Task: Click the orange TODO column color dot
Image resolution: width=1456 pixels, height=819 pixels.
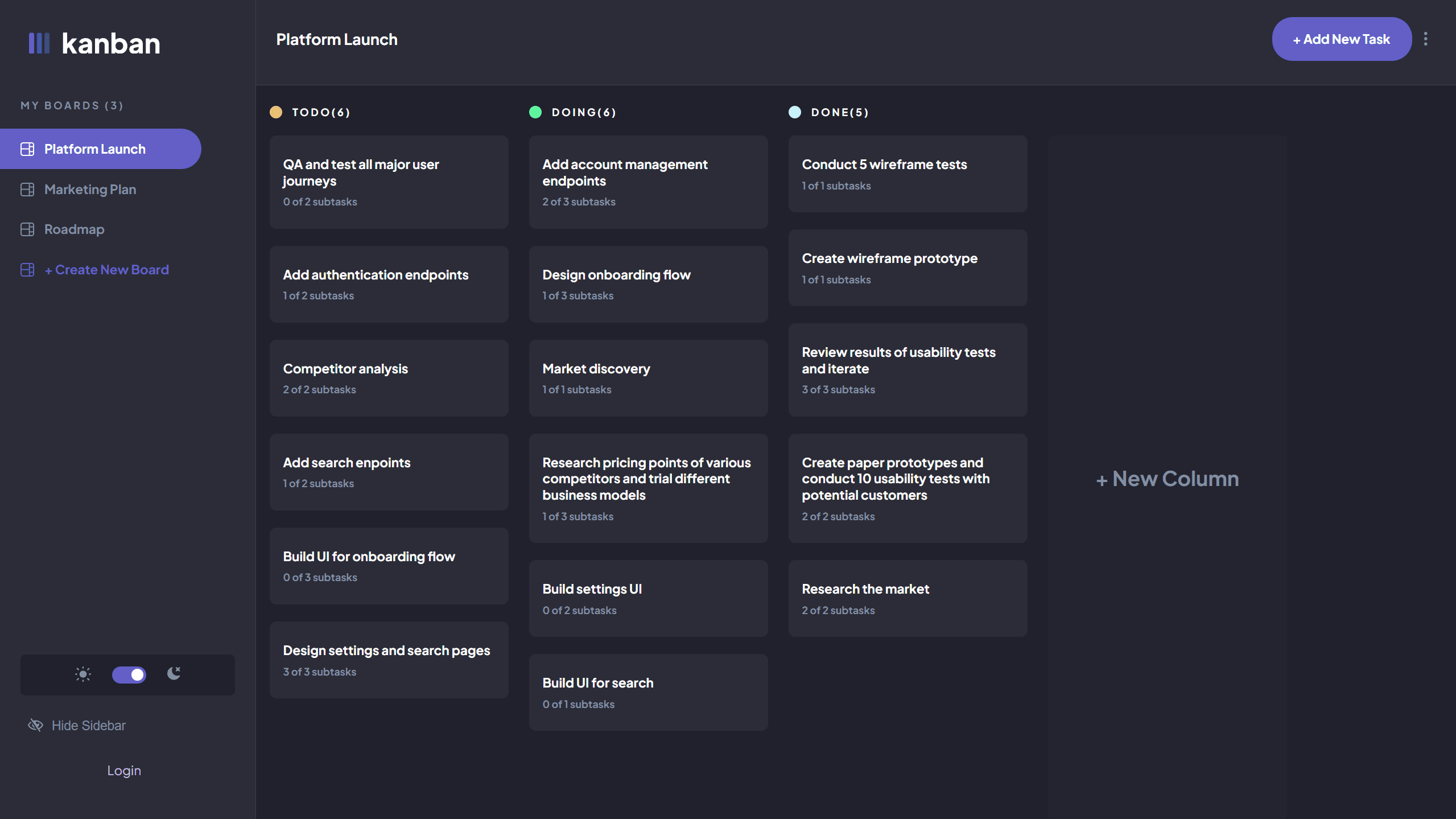Action: pyautogui.click(x=276, y=112)
